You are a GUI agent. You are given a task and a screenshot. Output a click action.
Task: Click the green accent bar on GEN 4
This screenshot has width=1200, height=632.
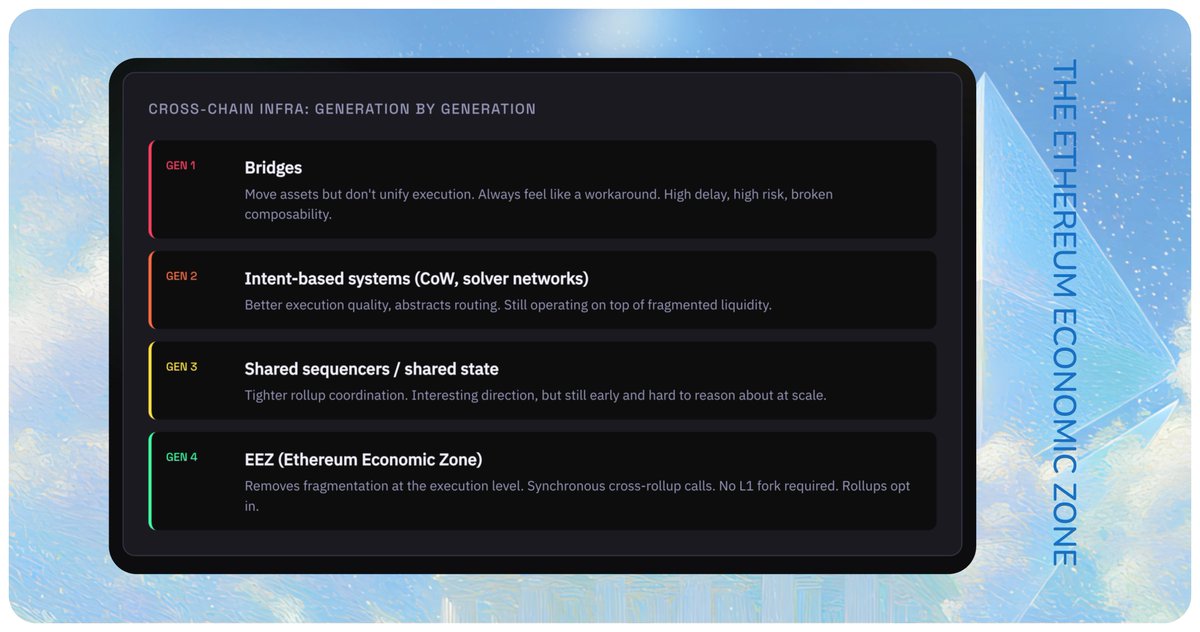pos(152,480)
